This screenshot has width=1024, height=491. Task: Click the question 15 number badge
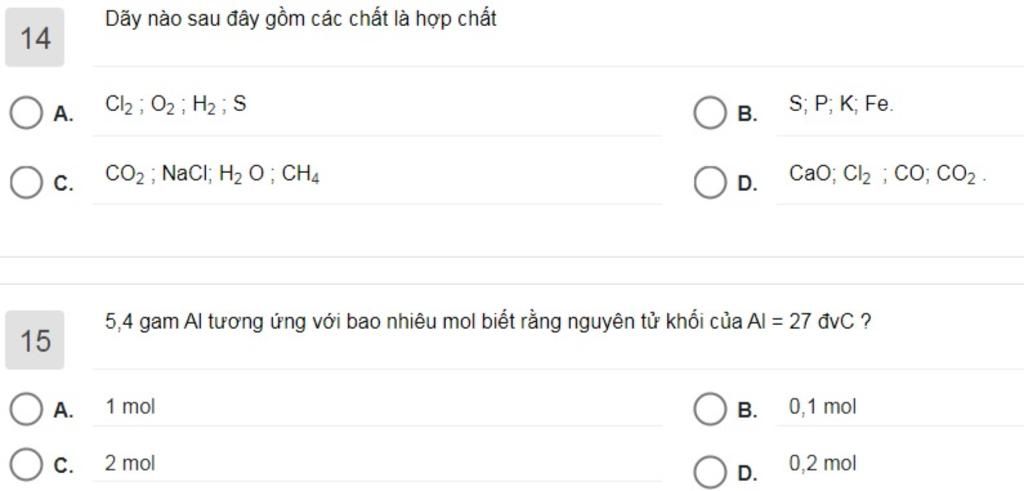35,340
